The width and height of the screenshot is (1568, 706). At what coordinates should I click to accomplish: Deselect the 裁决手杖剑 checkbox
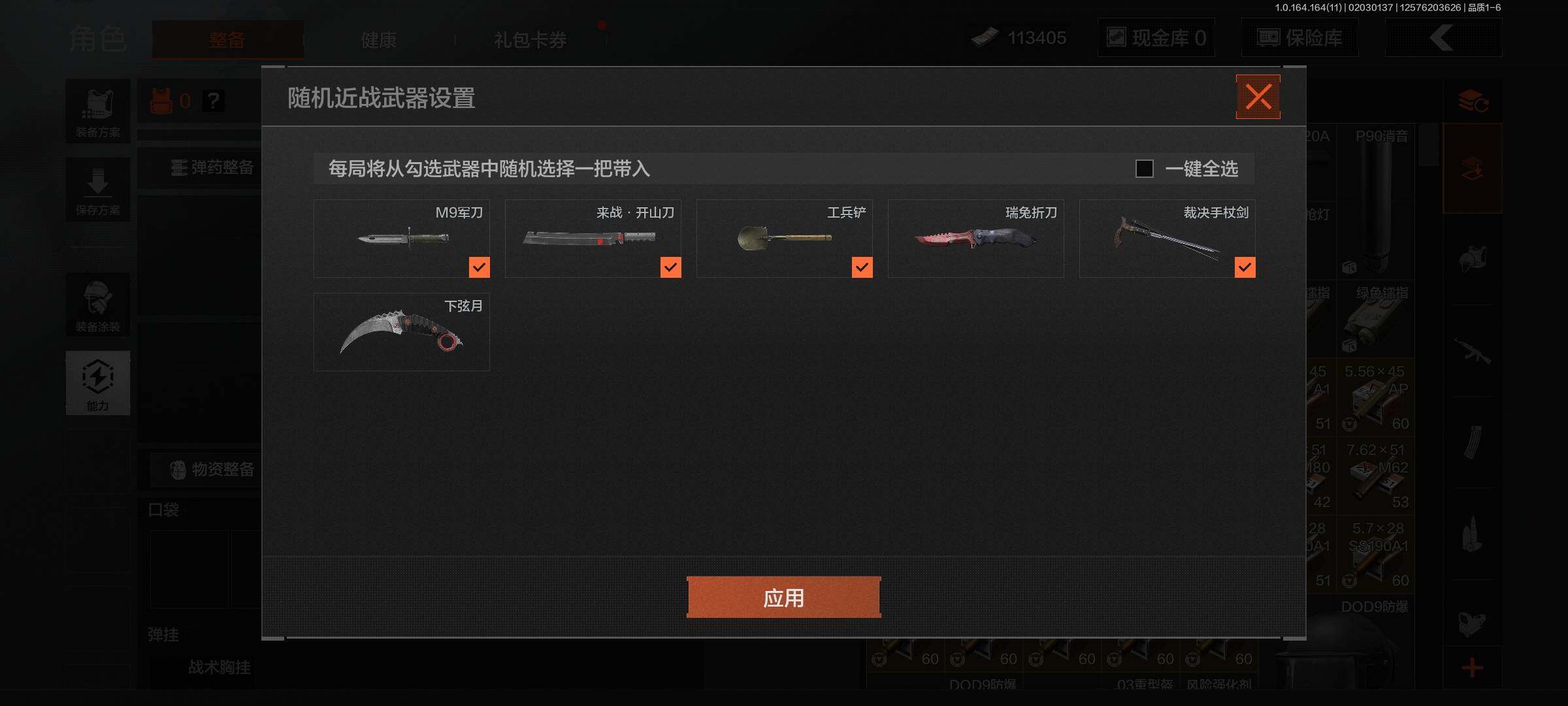coord(1245,267)
